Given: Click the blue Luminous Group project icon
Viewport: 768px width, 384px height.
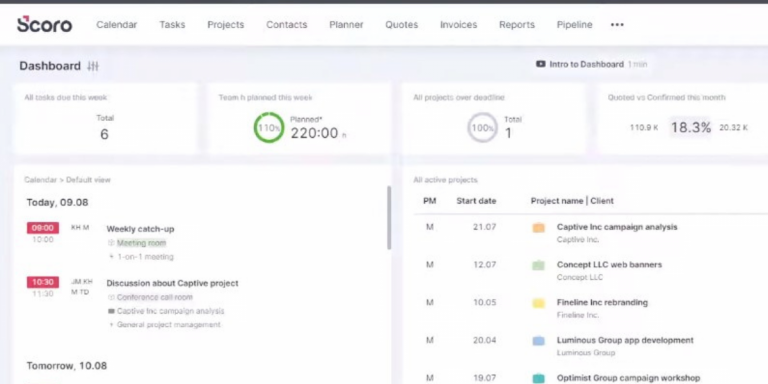Looking at the screenshot, I should click(538, 340).
